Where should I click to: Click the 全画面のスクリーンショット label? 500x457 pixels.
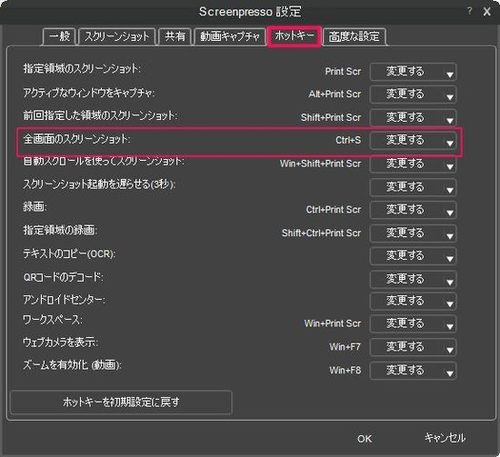[x=77, y=139]
